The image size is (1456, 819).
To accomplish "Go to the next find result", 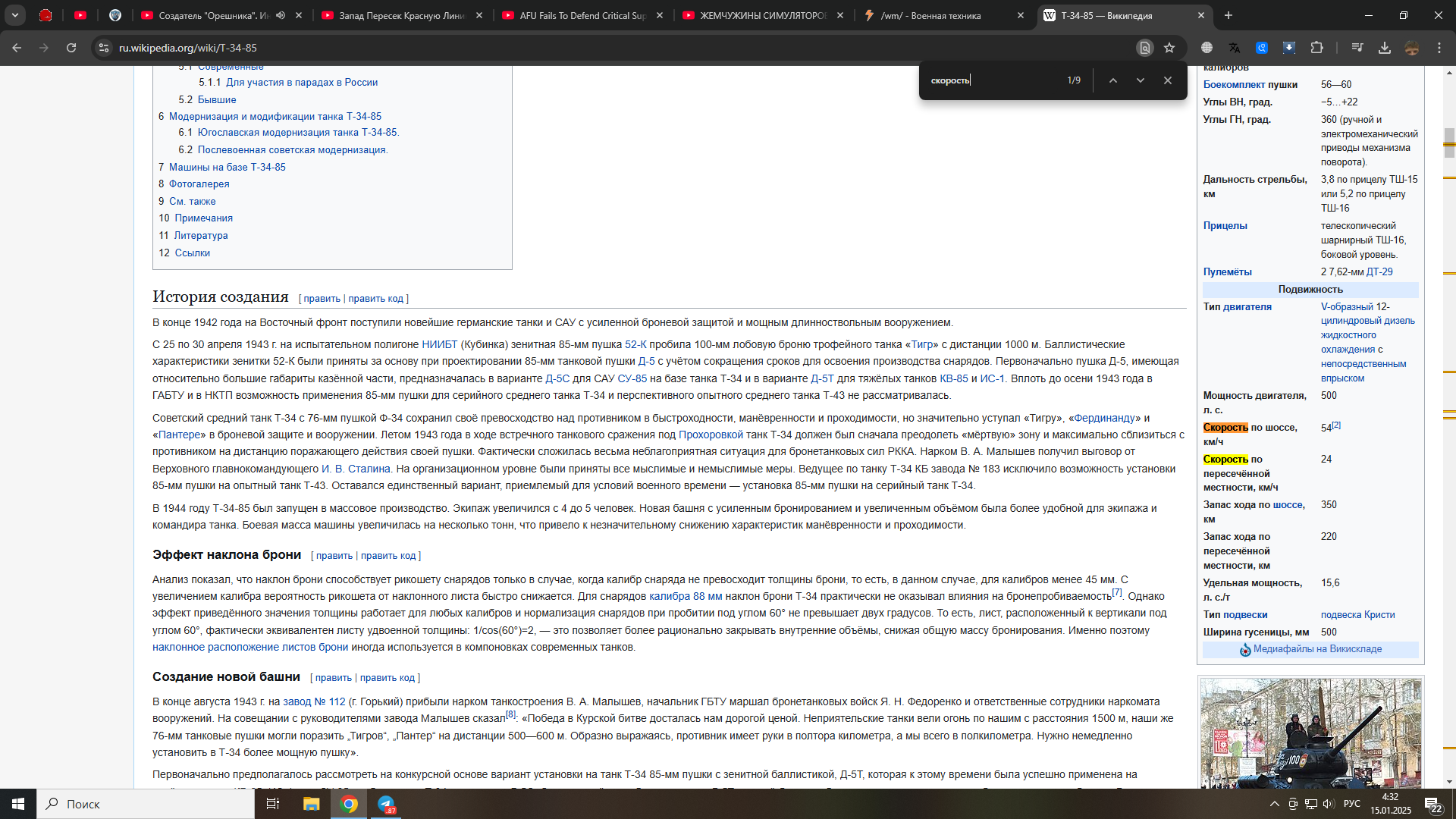I will pos(1140,80).
